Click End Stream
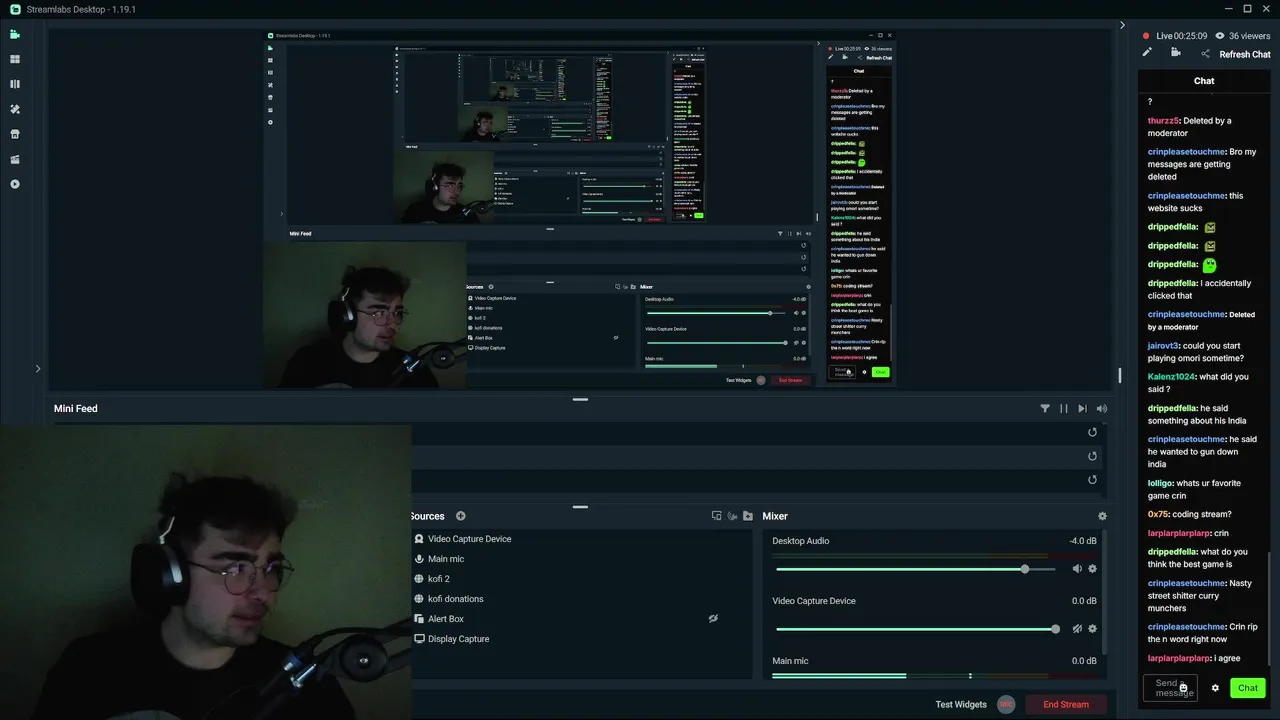 [x=1066, y=704]
